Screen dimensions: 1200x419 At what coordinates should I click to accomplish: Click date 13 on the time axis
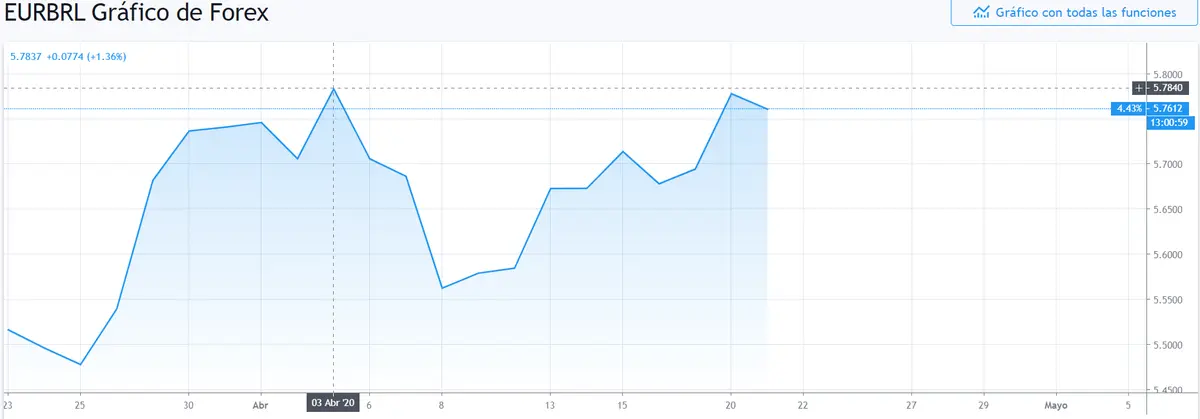pos(550,407)
